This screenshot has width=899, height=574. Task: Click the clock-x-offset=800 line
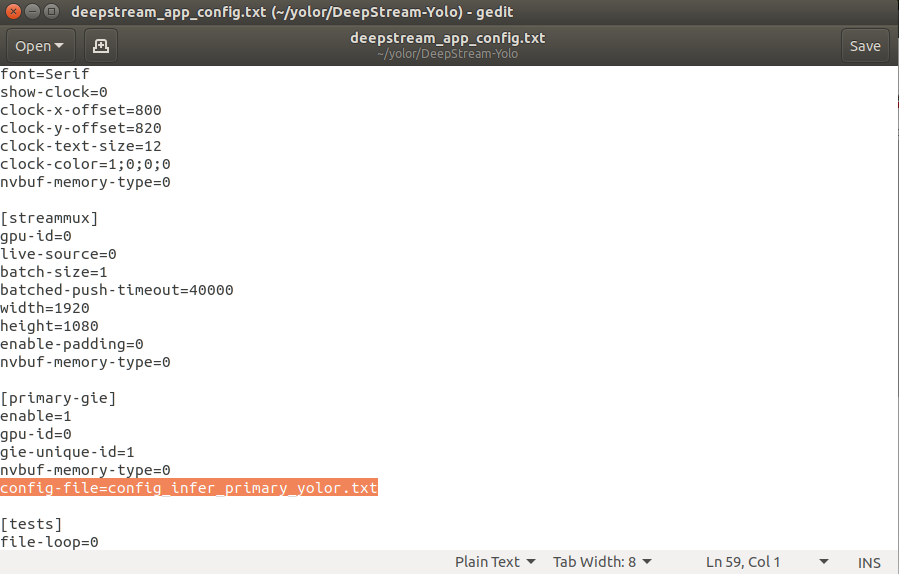[x=81, y=110]
